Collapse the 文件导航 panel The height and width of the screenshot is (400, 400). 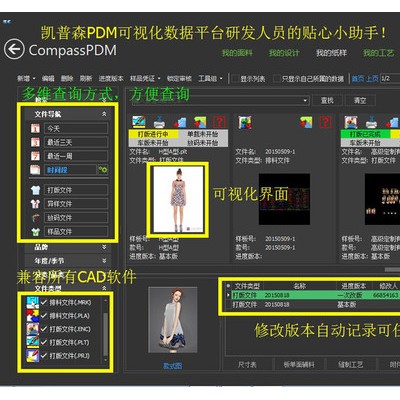(x=104, y=114)
